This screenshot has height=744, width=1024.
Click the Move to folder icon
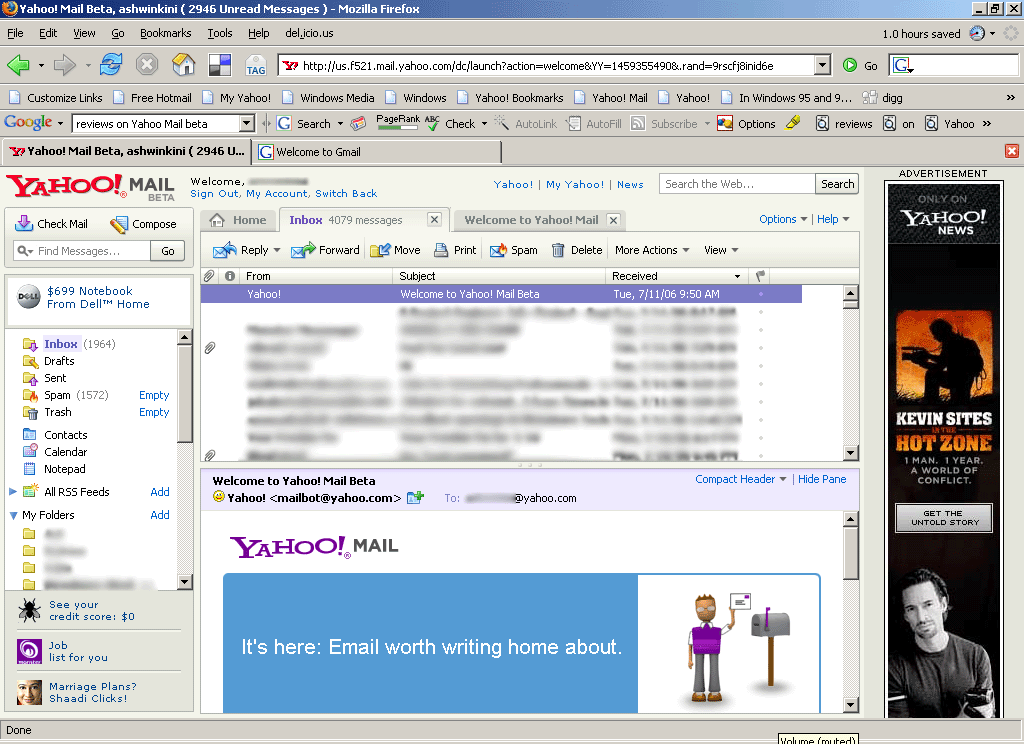380,250
